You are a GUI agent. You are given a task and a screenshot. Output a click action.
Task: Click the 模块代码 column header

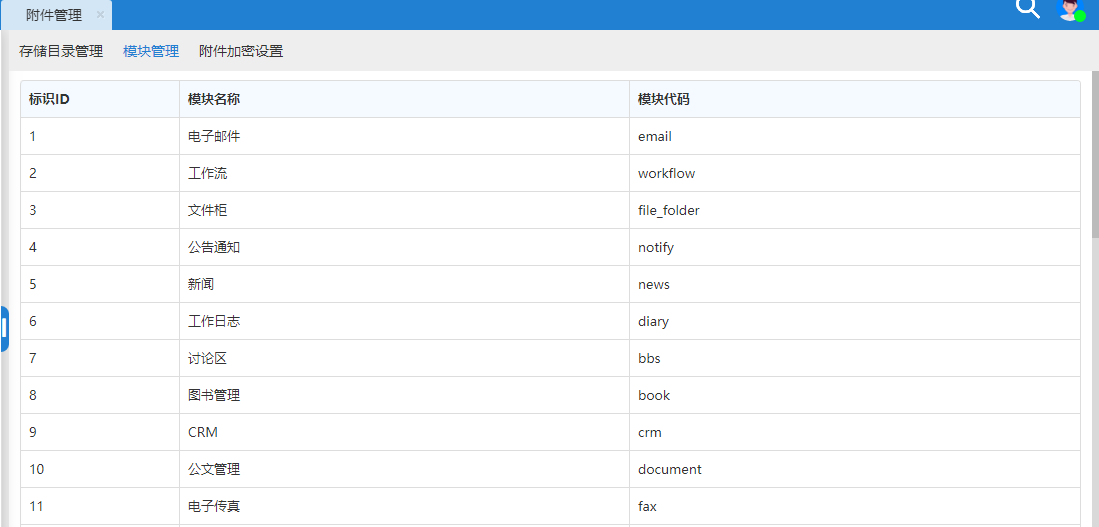click(855, 100)
